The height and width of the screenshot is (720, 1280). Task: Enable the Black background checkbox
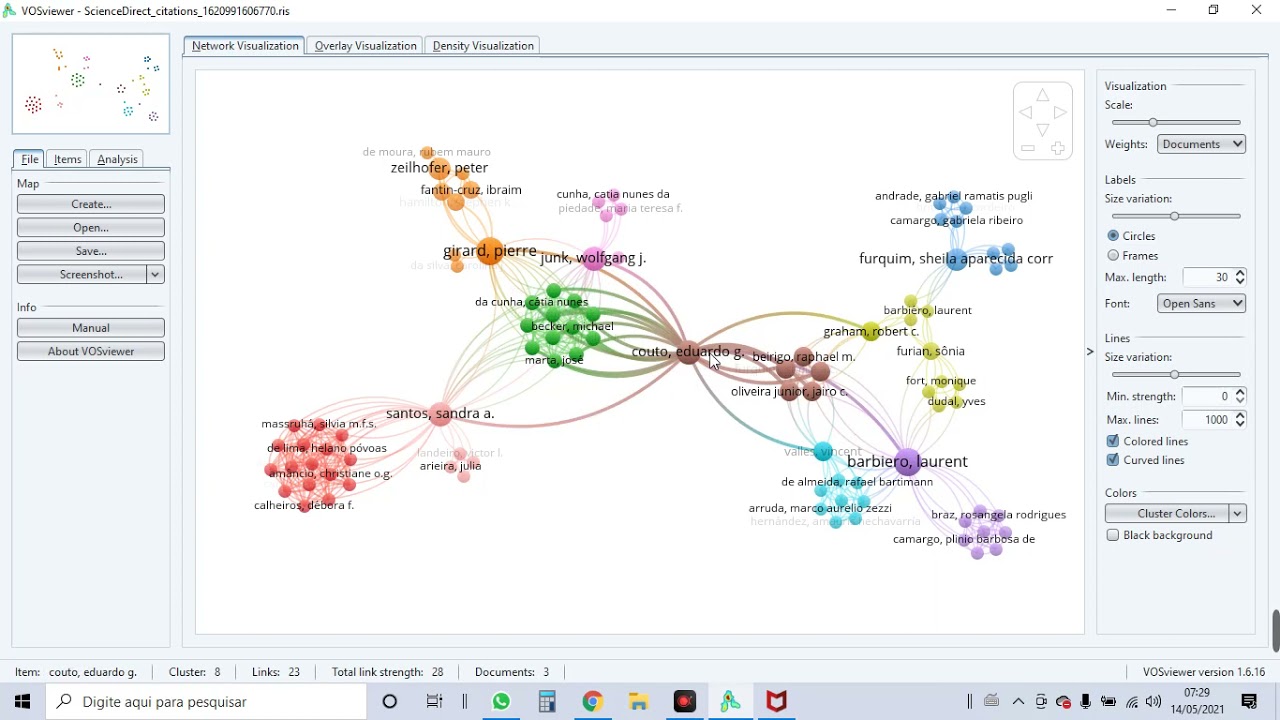click(x=1113, y=535)
